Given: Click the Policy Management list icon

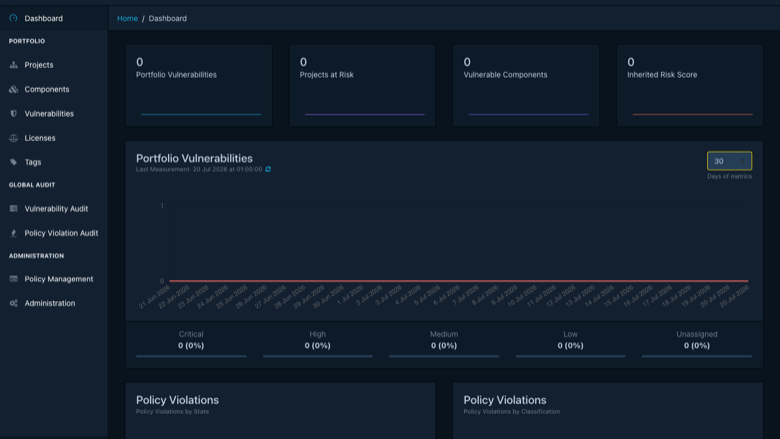Looking at the screenshot, I should pos(13,279).
